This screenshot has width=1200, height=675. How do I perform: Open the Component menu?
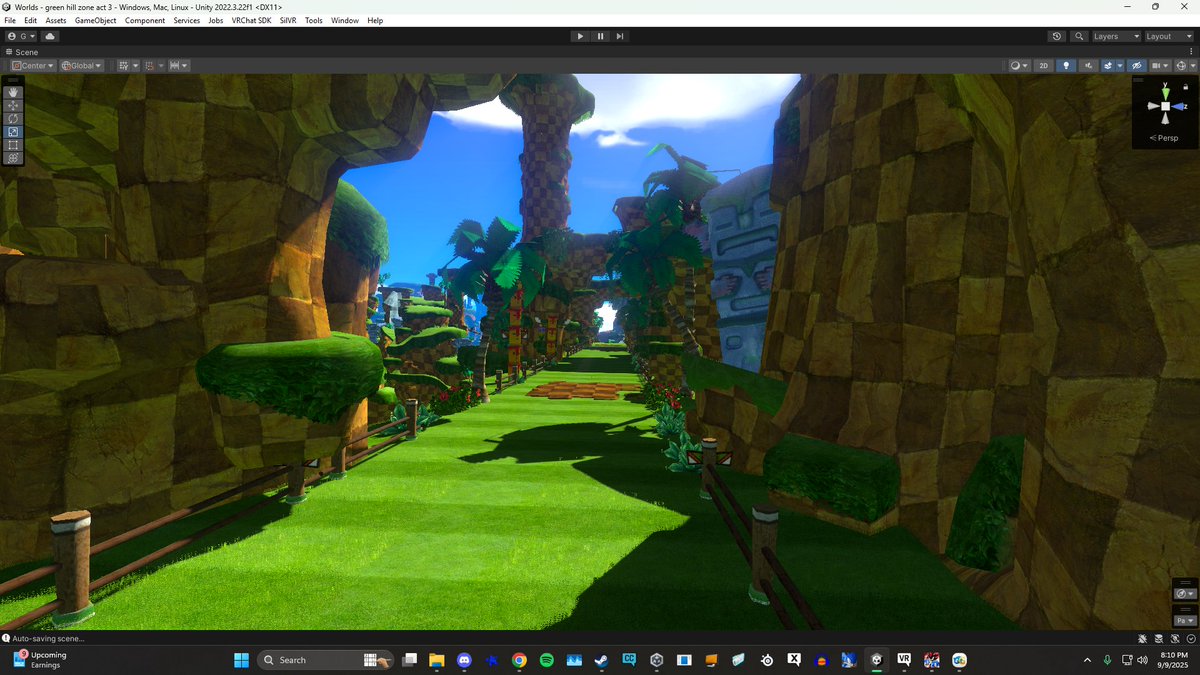pyautogui.click(x=145, y=20)
